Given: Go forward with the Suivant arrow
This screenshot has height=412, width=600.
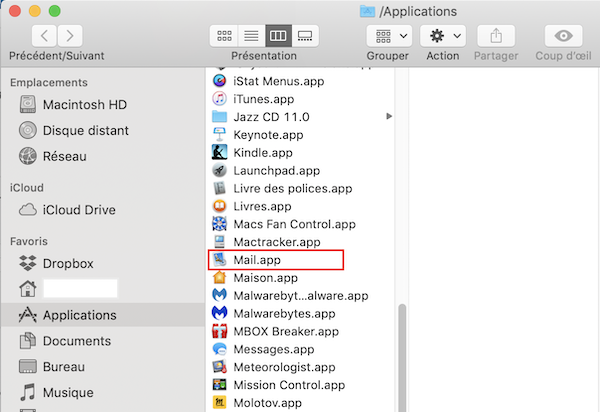Looking at the screenshot, I should (73, 35).
